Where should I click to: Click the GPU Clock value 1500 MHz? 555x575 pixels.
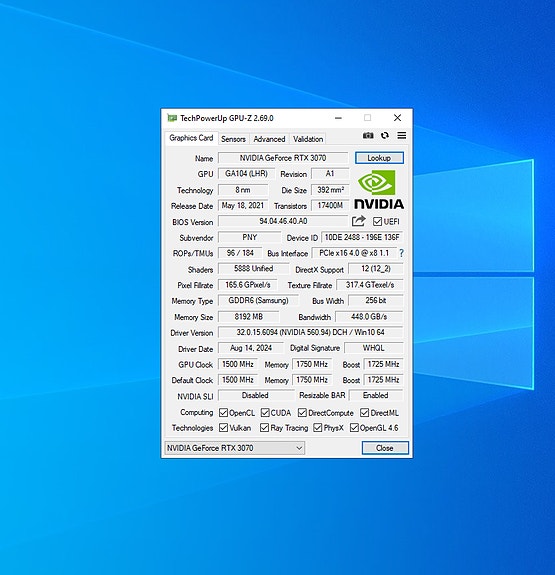(238, 364)
